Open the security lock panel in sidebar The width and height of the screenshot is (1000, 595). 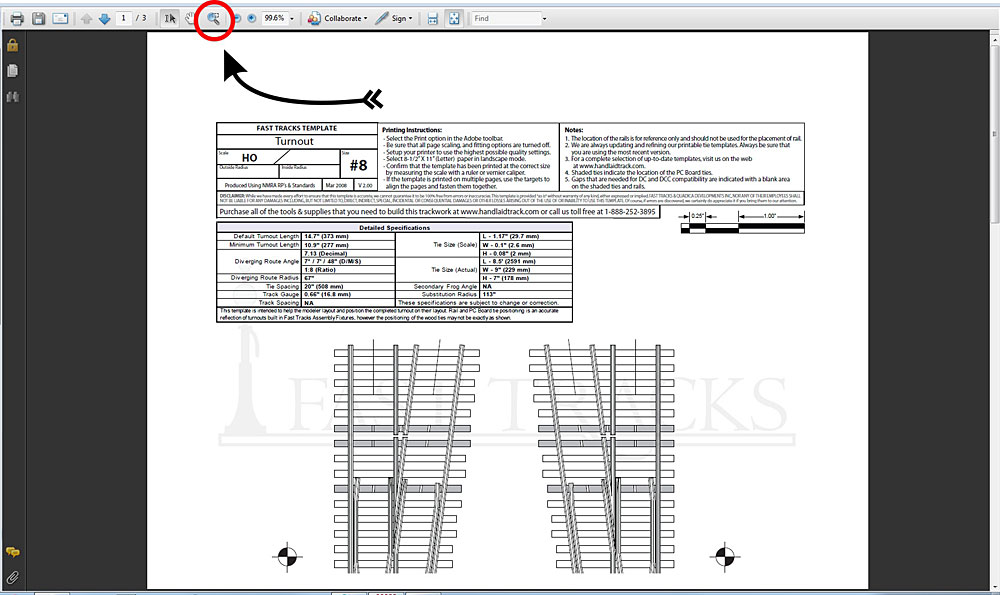[x=12, y=45]
